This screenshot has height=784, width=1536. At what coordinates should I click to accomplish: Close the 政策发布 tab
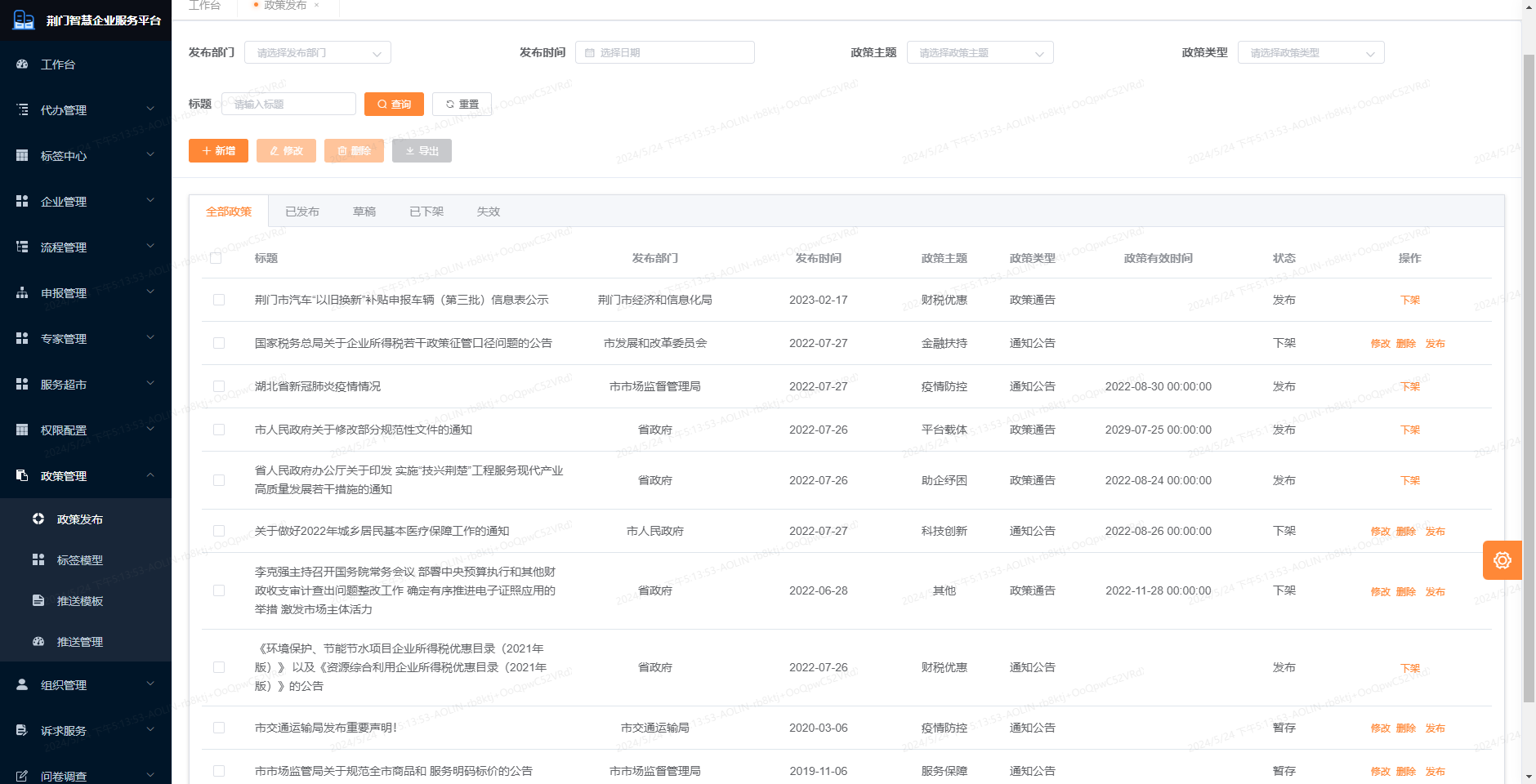[317, 5]
